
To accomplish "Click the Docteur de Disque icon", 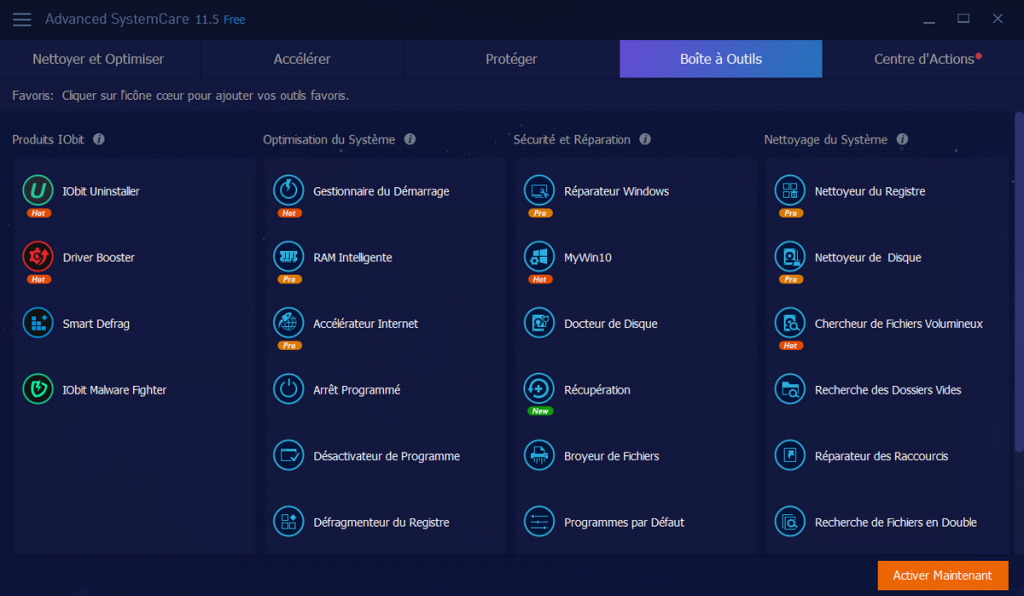I will coord(539,323).
